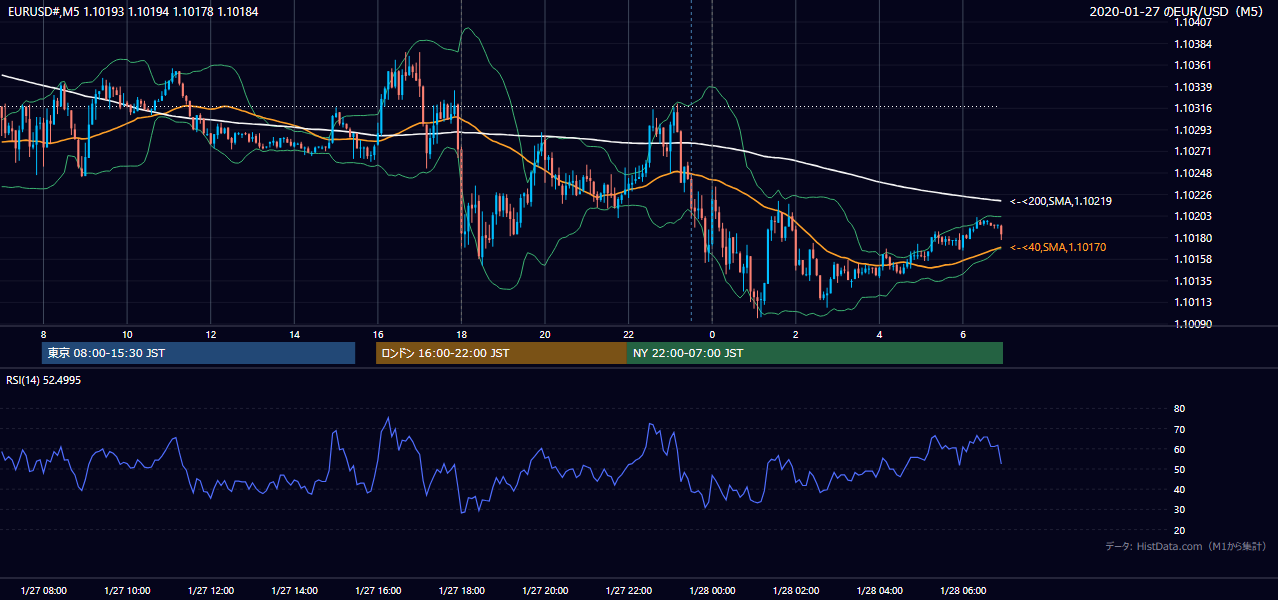
Task: Click the 1/27 10:00 bottom time label
Action: tap(127, 591)
